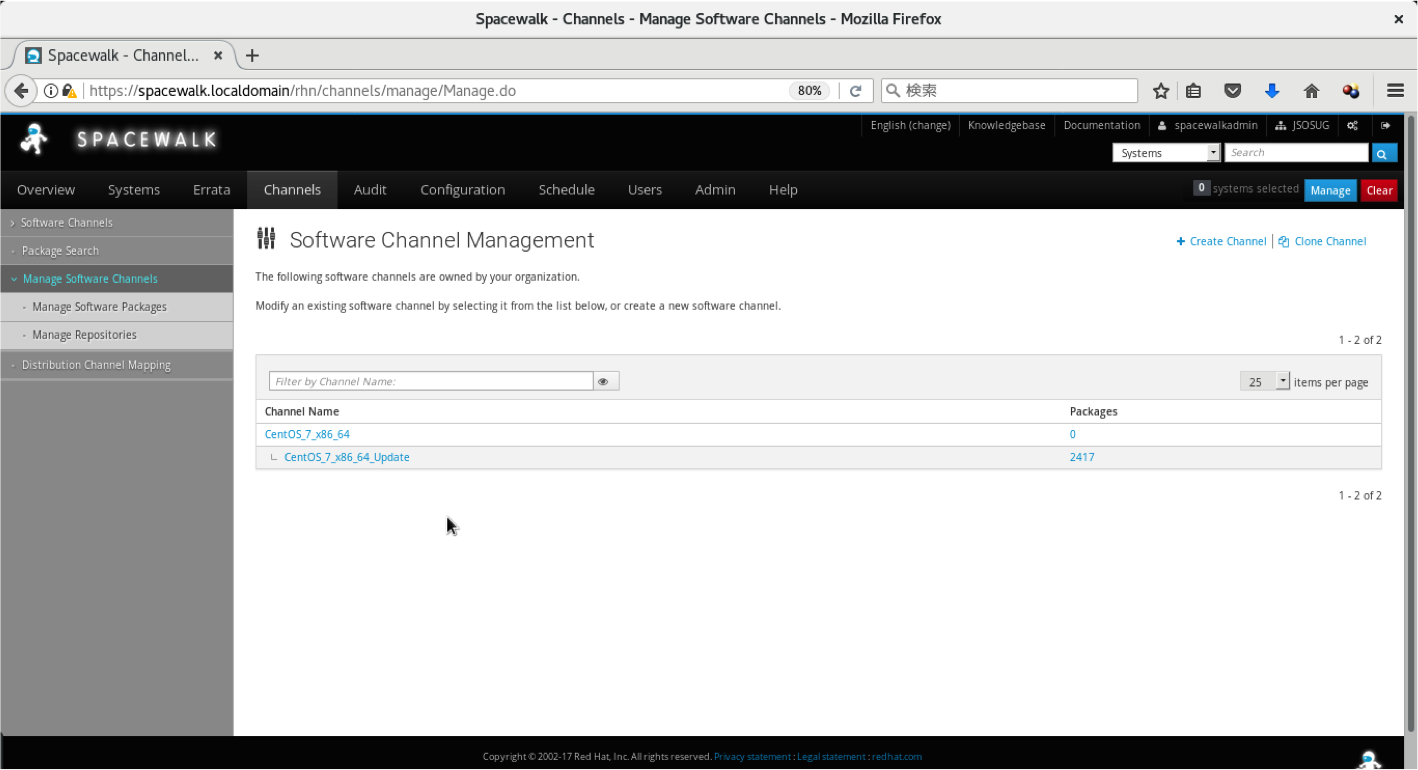Open the Pocket icon in Firefox toolbar
Screen dimensions: 1418x770
1233,91
